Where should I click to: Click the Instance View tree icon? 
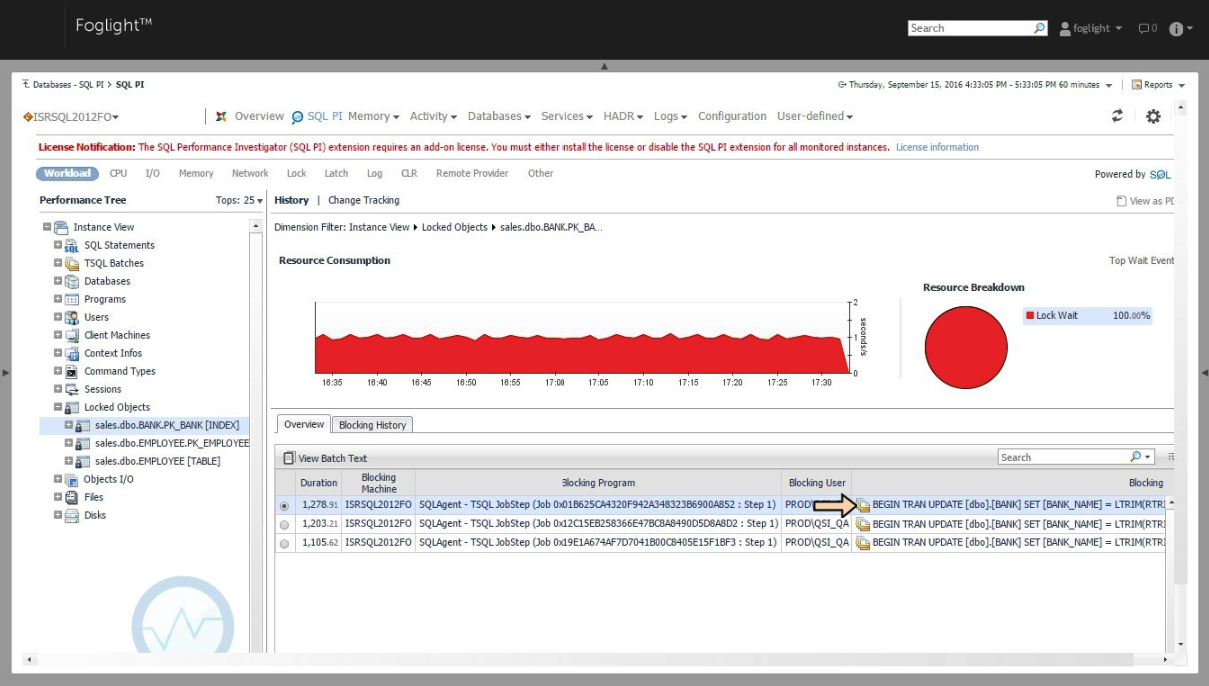click(x=61, y=227)
